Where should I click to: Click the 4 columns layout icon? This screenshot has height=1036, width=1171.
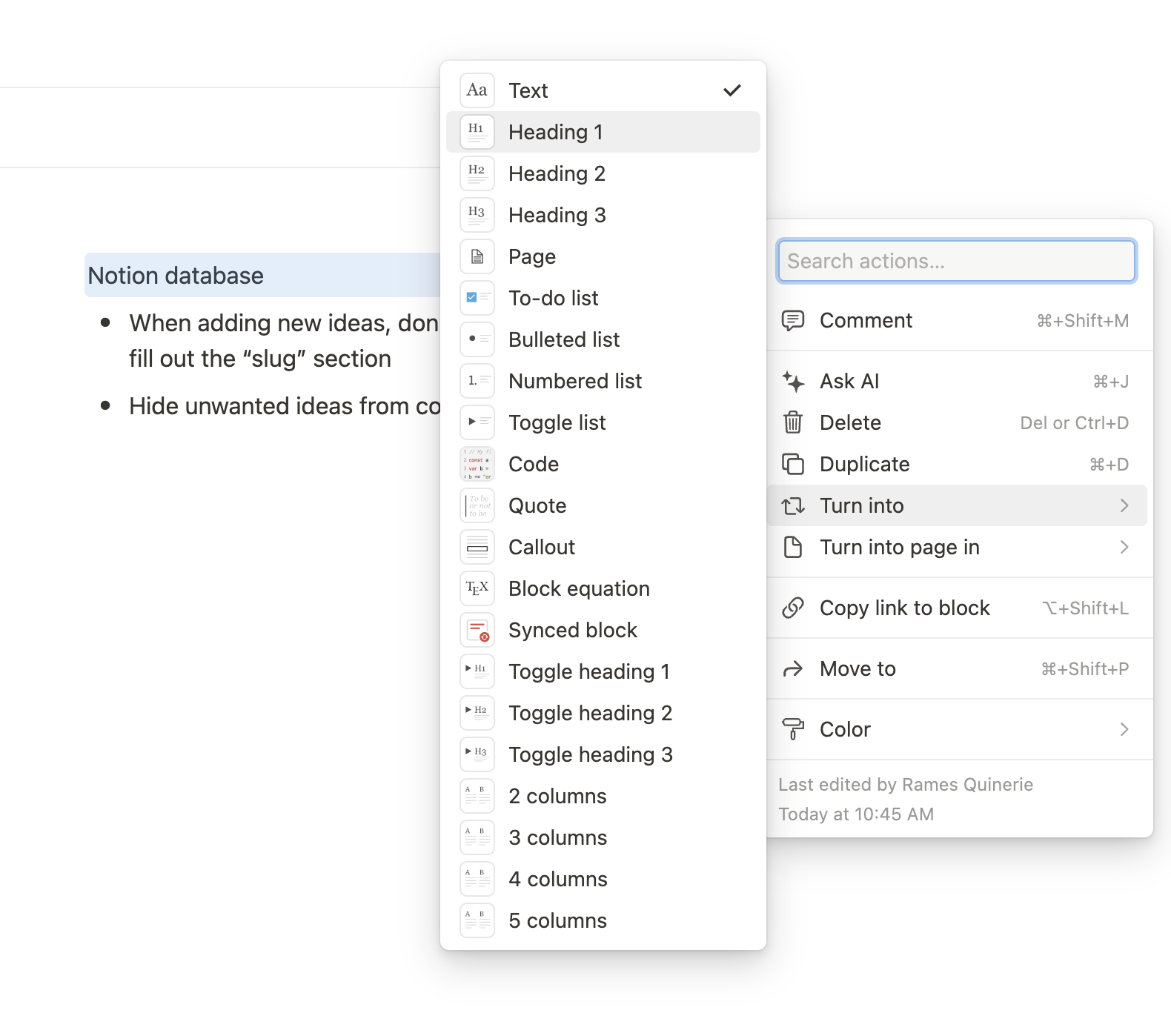pos(477,879)
